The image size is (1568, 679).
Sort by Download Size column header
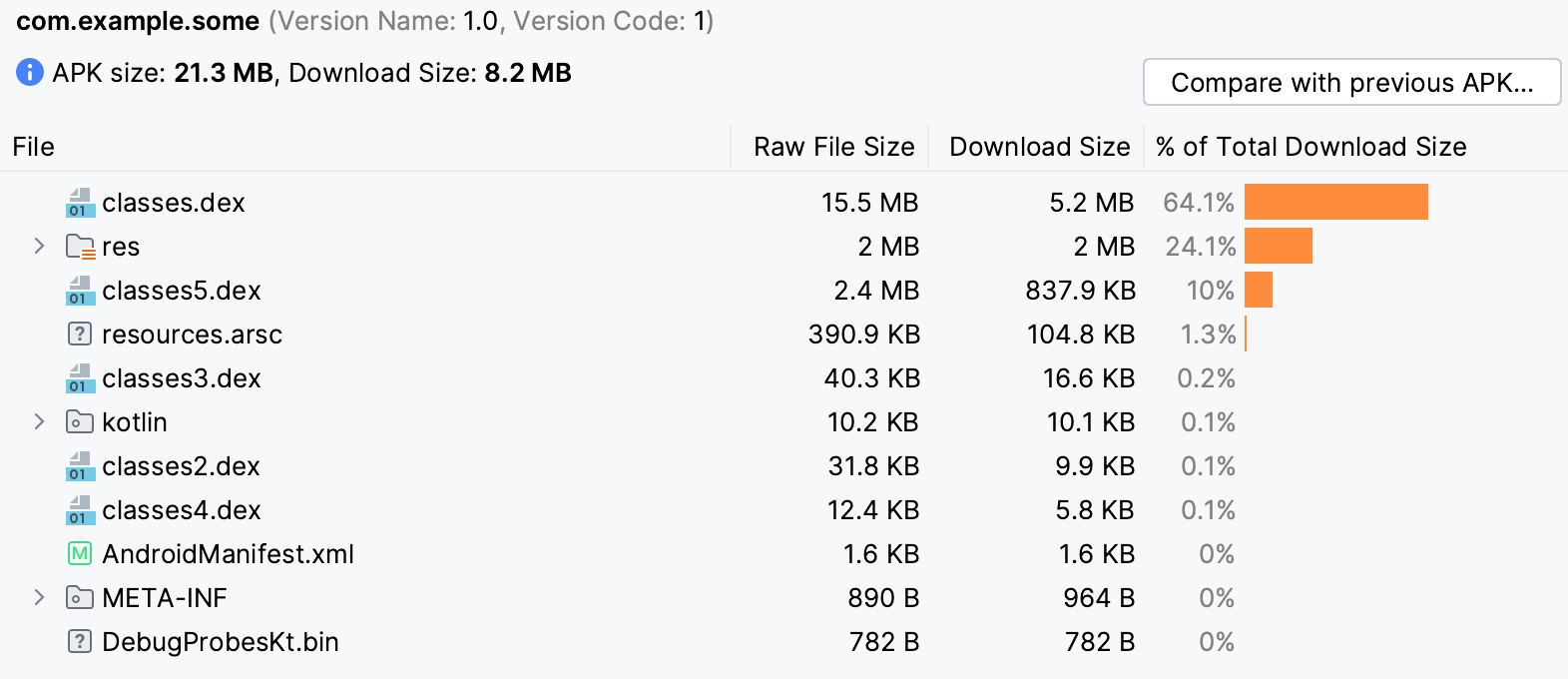(x=1040, y=147)
